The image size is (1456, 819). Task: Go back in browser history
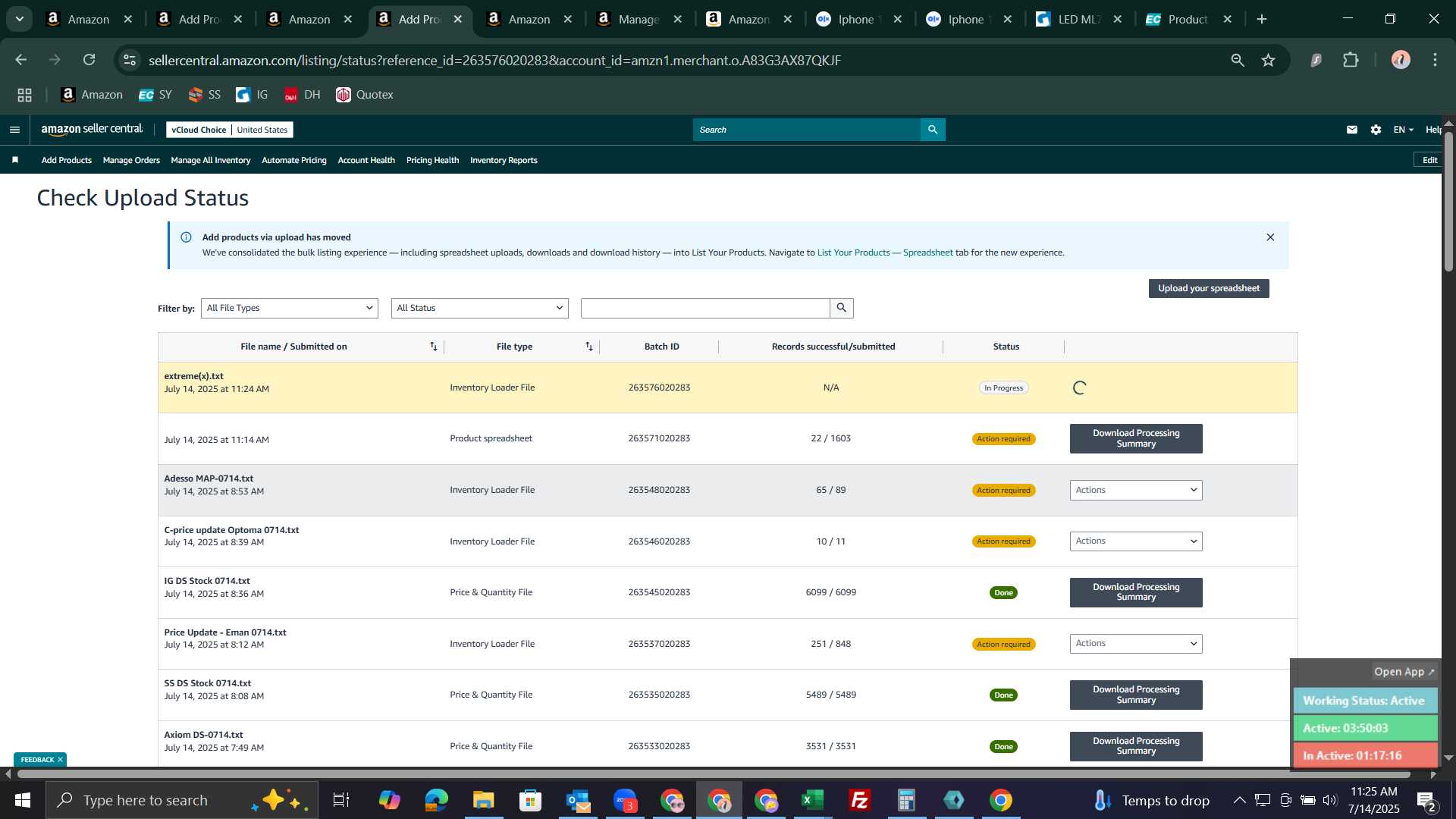(20, 60)
